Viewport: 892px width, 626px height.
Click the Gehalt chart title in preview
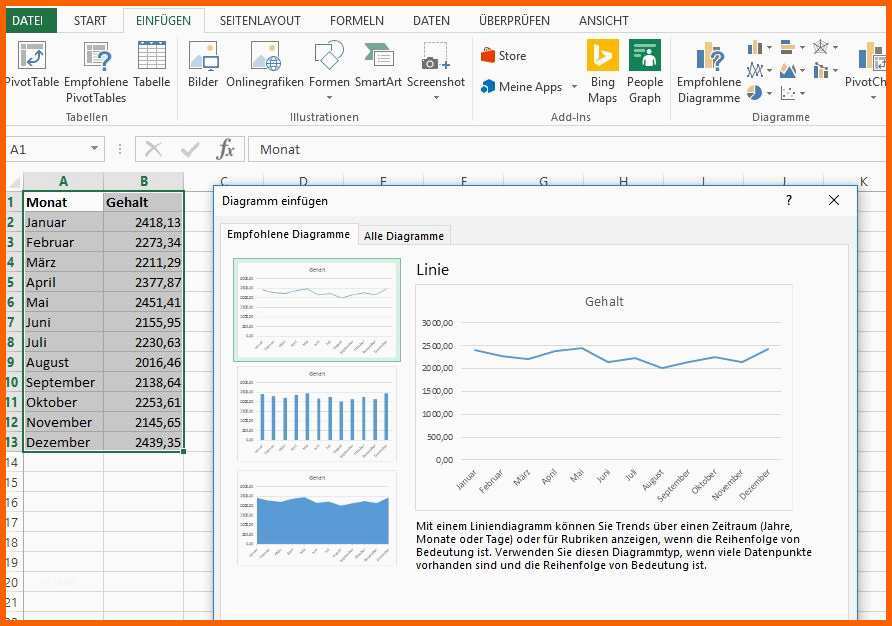[604, 302]
